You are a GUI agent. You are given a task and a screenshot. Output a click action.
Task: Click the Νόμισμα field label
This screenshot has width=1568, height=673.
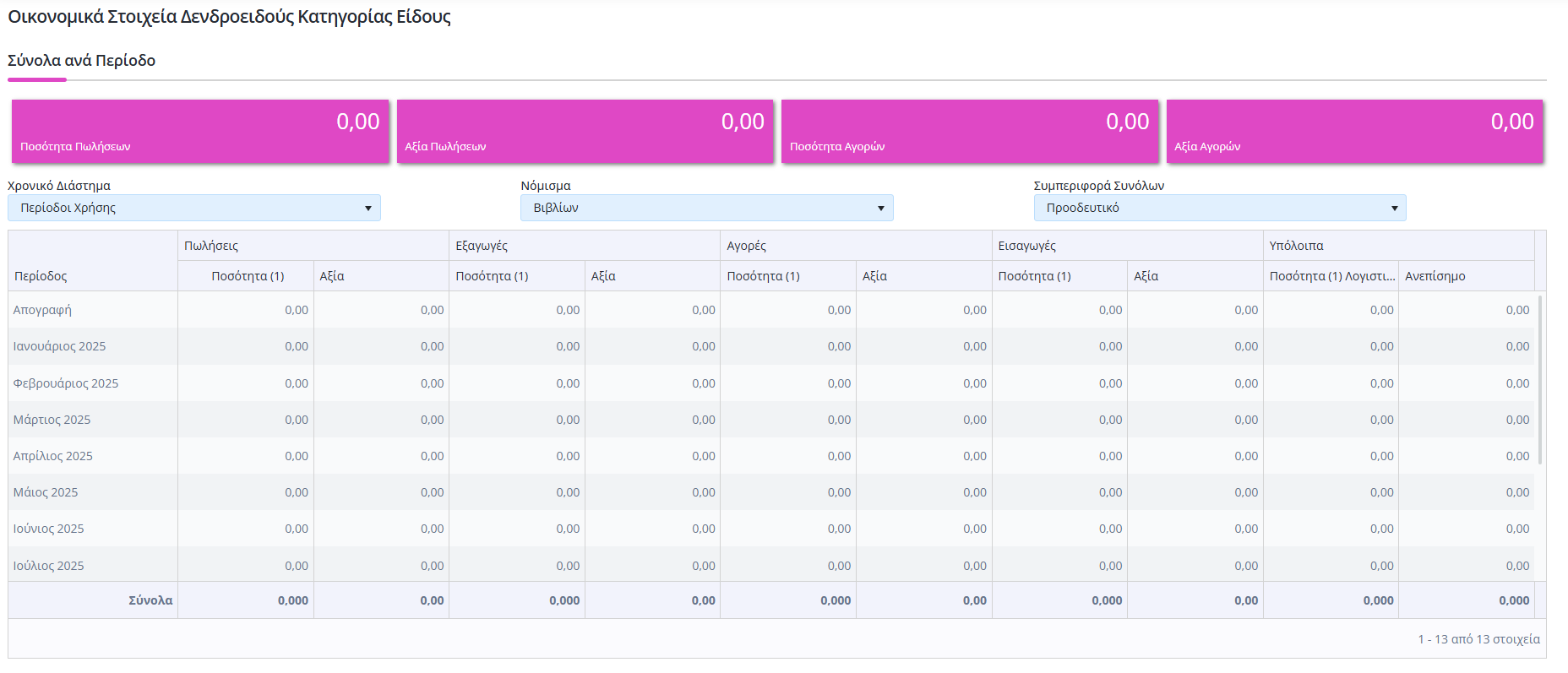pyautogui.click(x=546, y=186)
